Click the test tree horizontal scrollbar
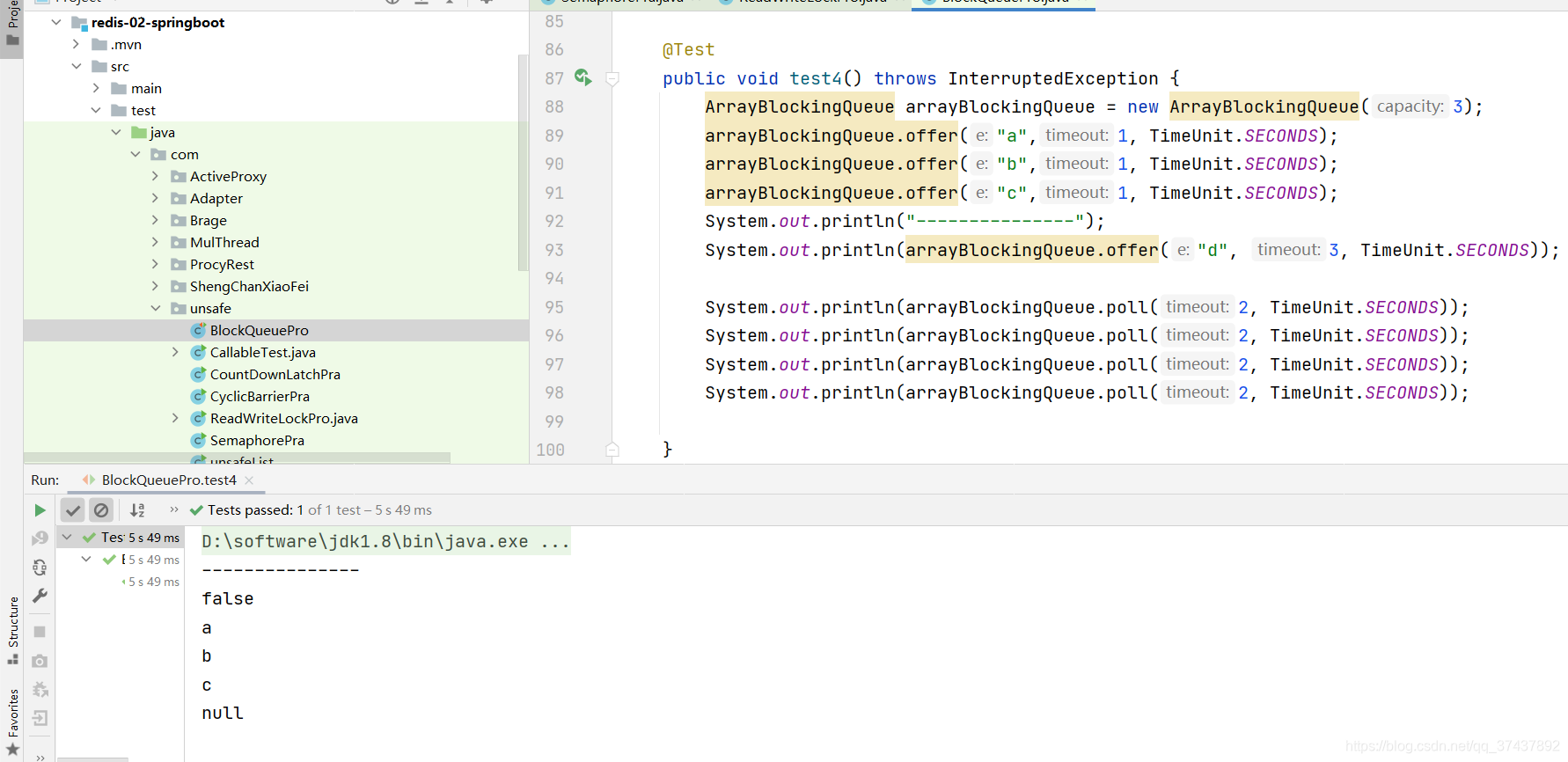Screen dimensions: 1568x762 click(x=93, y=758)
